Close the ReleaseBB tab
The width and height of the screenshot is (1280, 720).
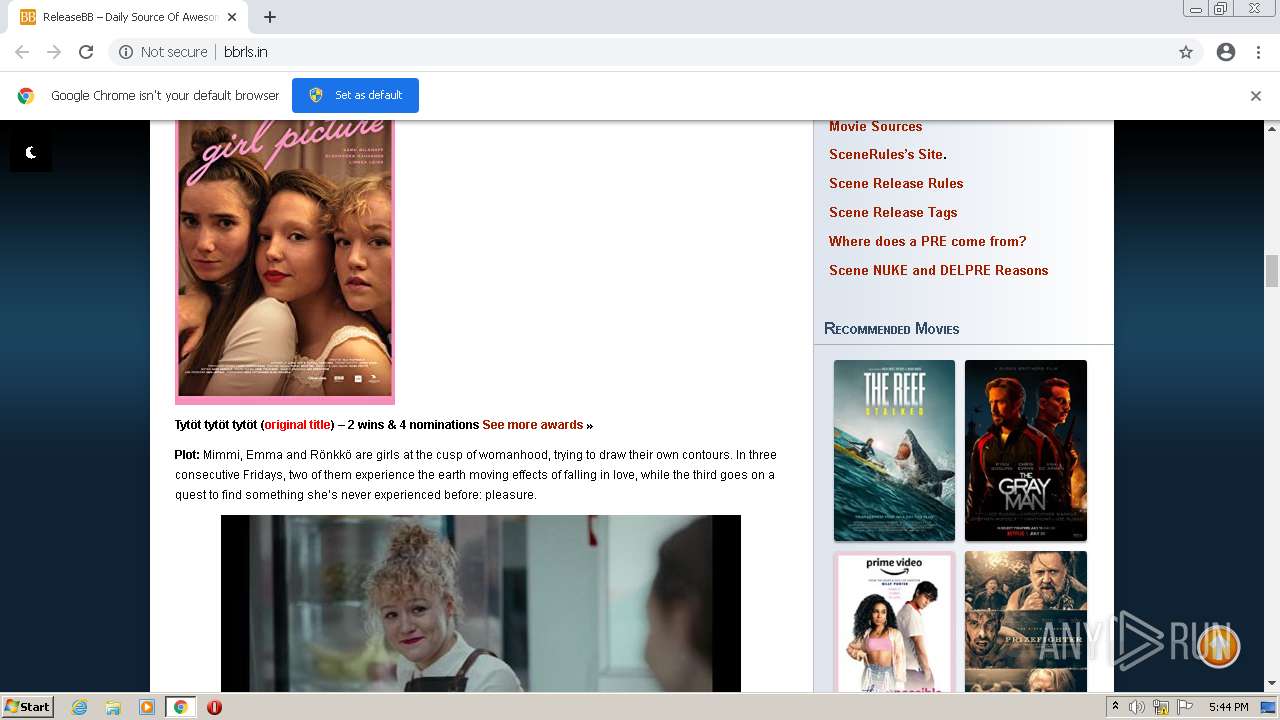[232, 17]
